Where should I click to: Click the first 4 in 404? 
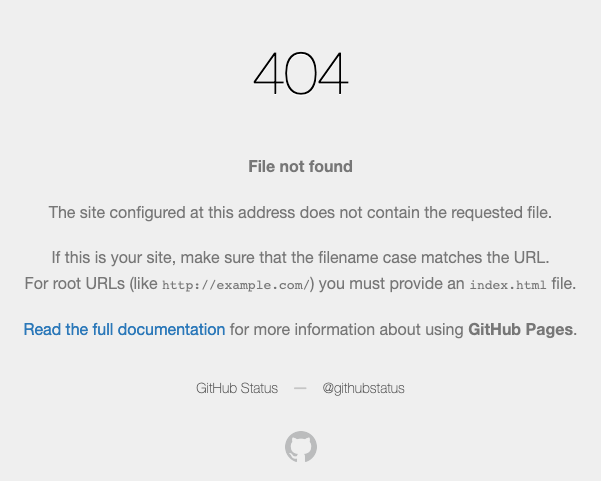(269, 73)
